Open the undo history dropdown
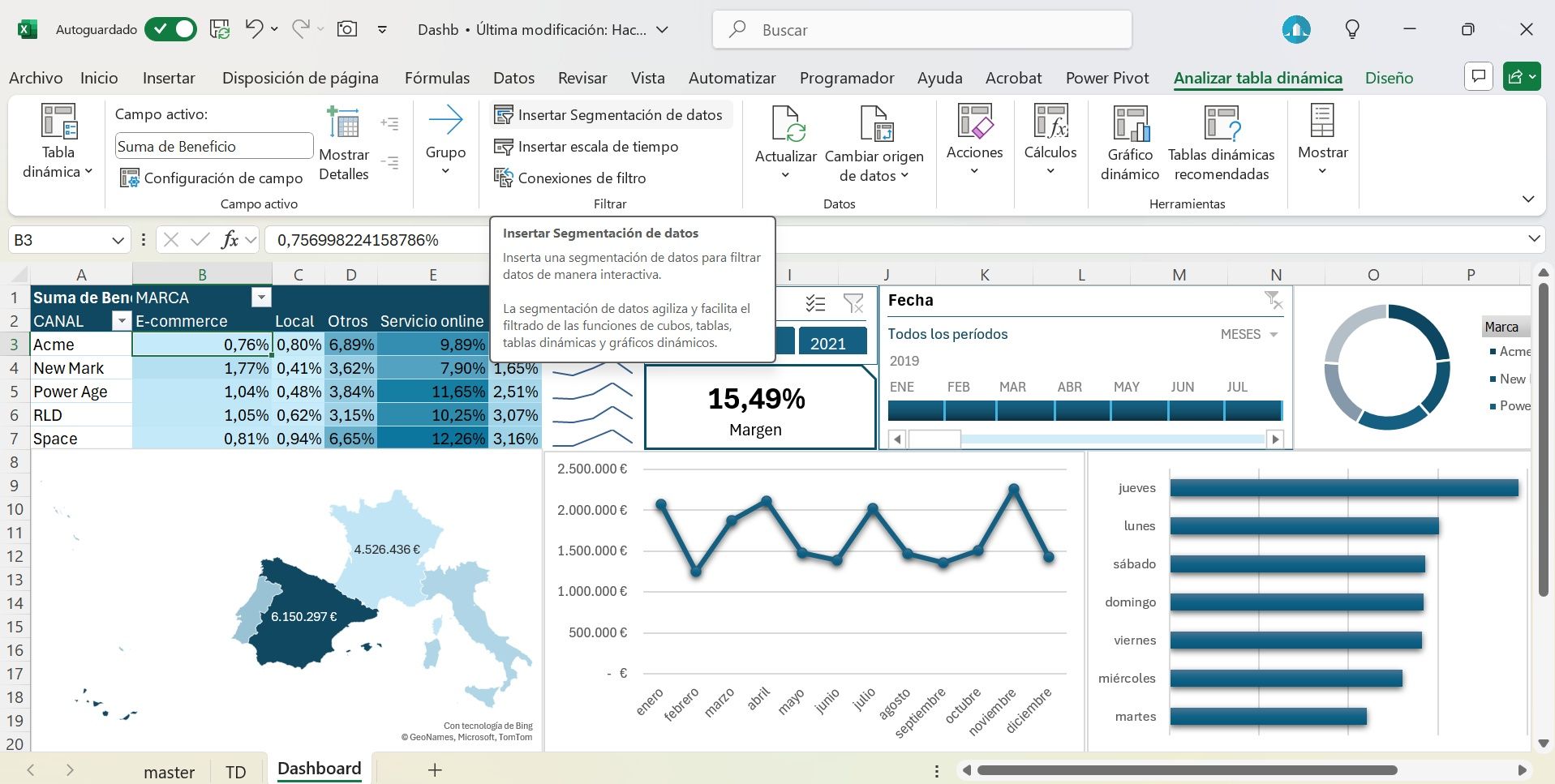This screenshot has width=1555, height=784. point(274,29)
